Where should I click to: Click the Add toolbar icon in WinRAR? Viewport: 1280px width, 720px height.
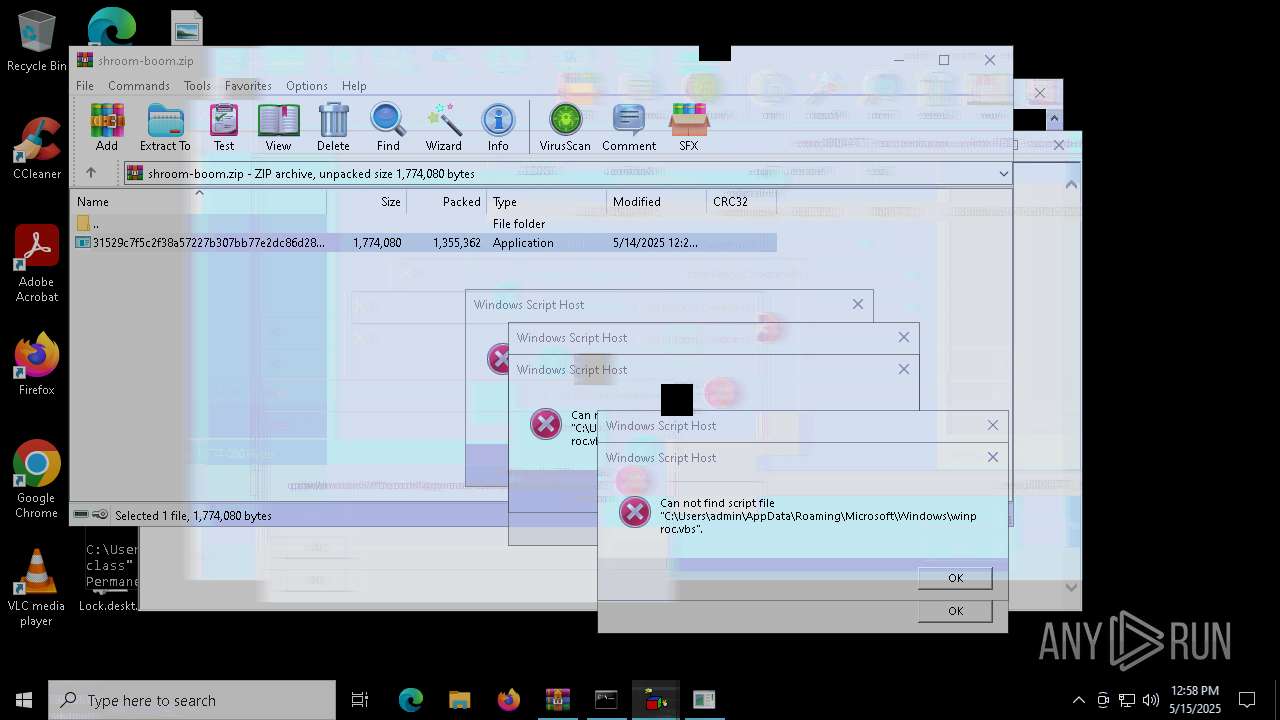click(x=107, y=127)
